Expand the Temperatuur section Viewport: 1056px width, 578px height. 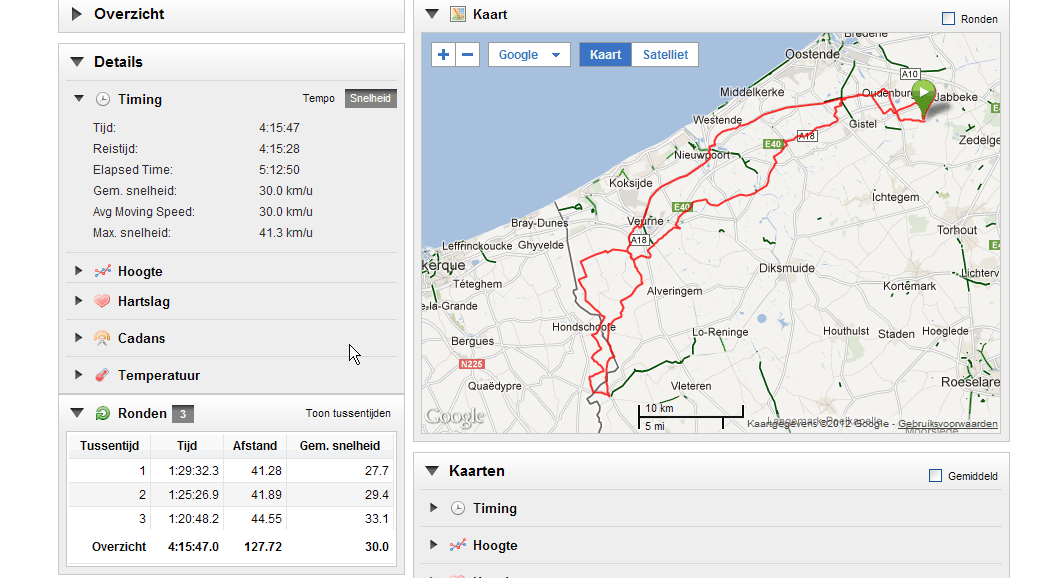pos(79,375)
